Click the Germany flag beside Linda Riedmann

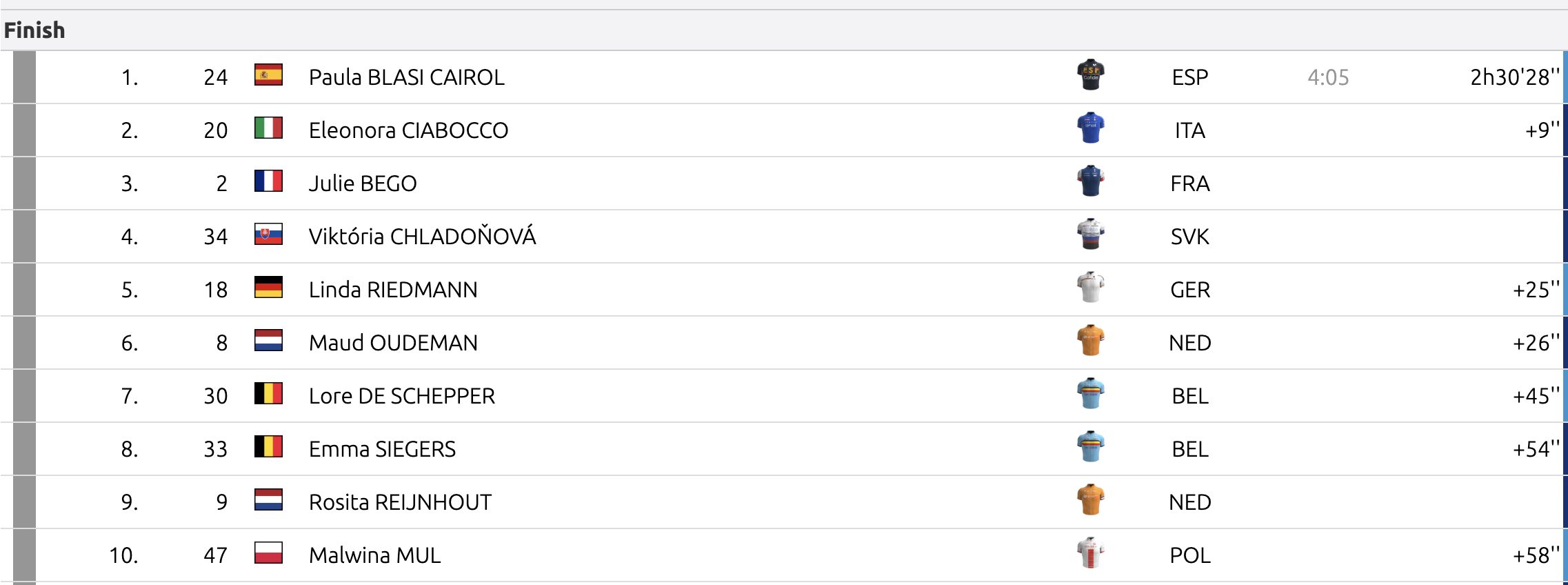268,287
